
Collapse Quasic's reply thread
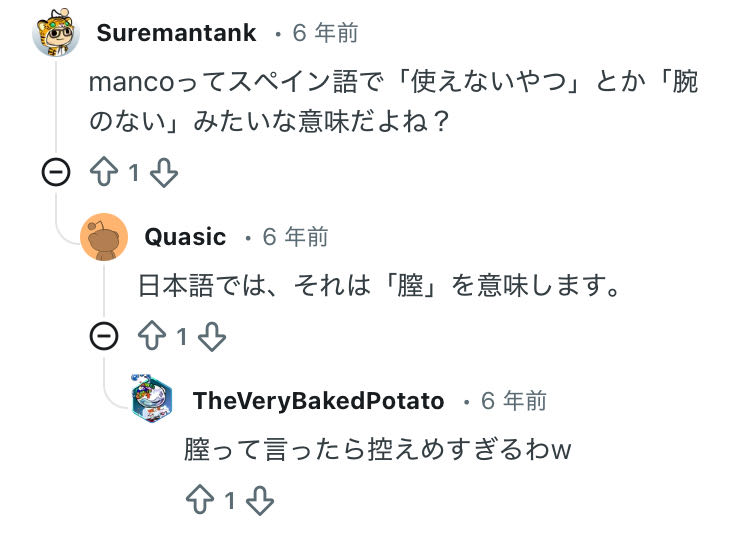point(104,337)
